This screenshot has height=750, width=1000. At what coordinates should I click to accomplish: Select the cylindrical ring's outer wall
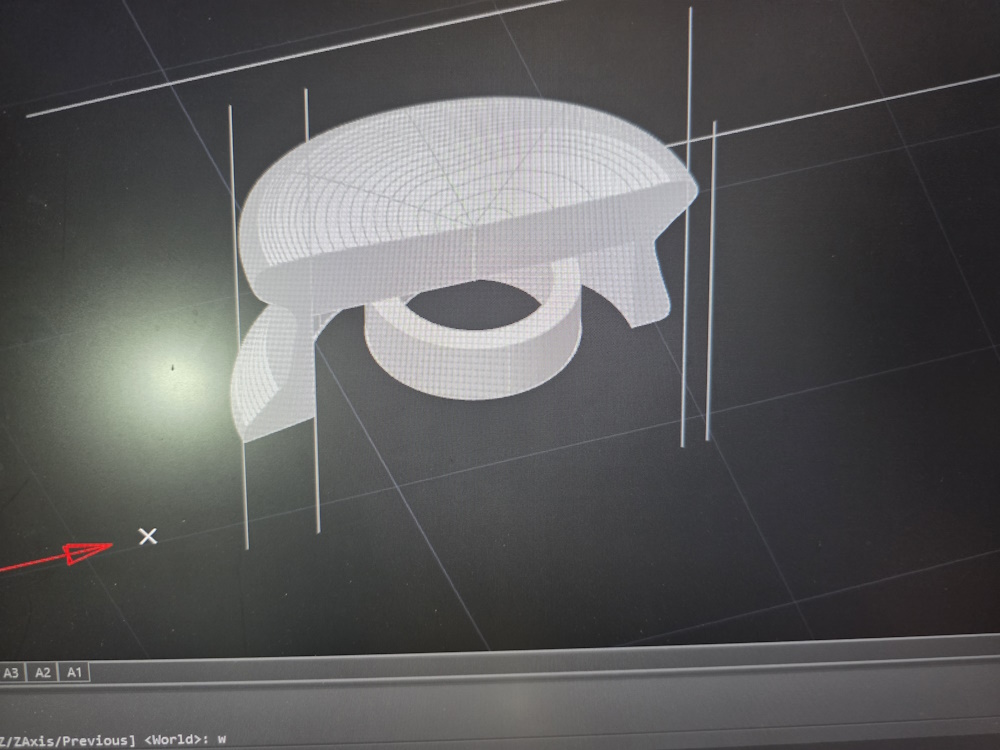click(470, 365)
